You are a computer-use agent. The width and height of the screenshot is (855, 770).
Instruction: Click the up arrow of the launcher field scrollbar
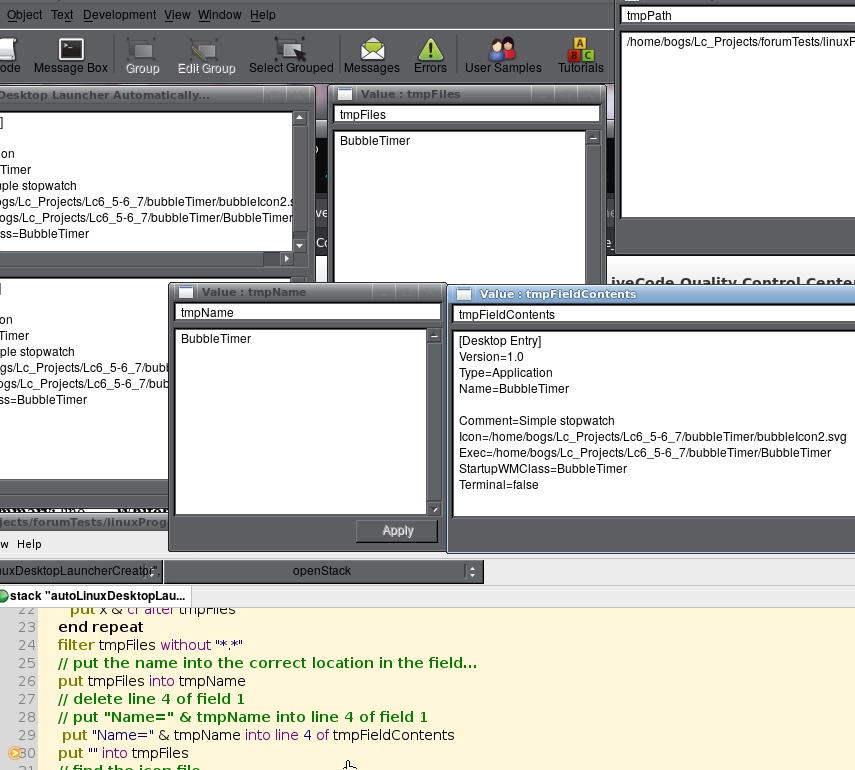click(299, 119)
